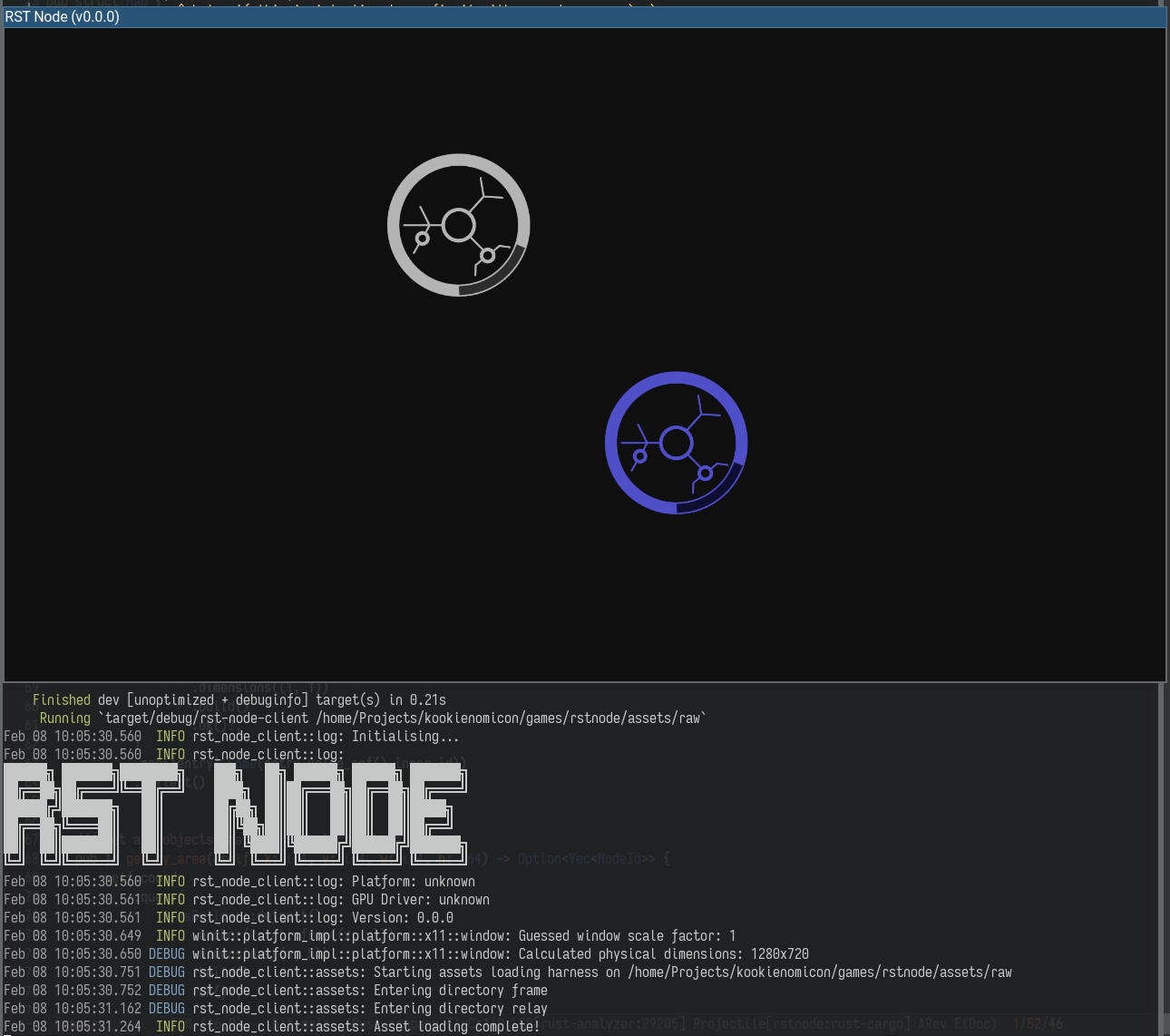Click the 'Running' cargo command line
The height and width of the screenshot is (1036, 1170).
pos(372,718)
